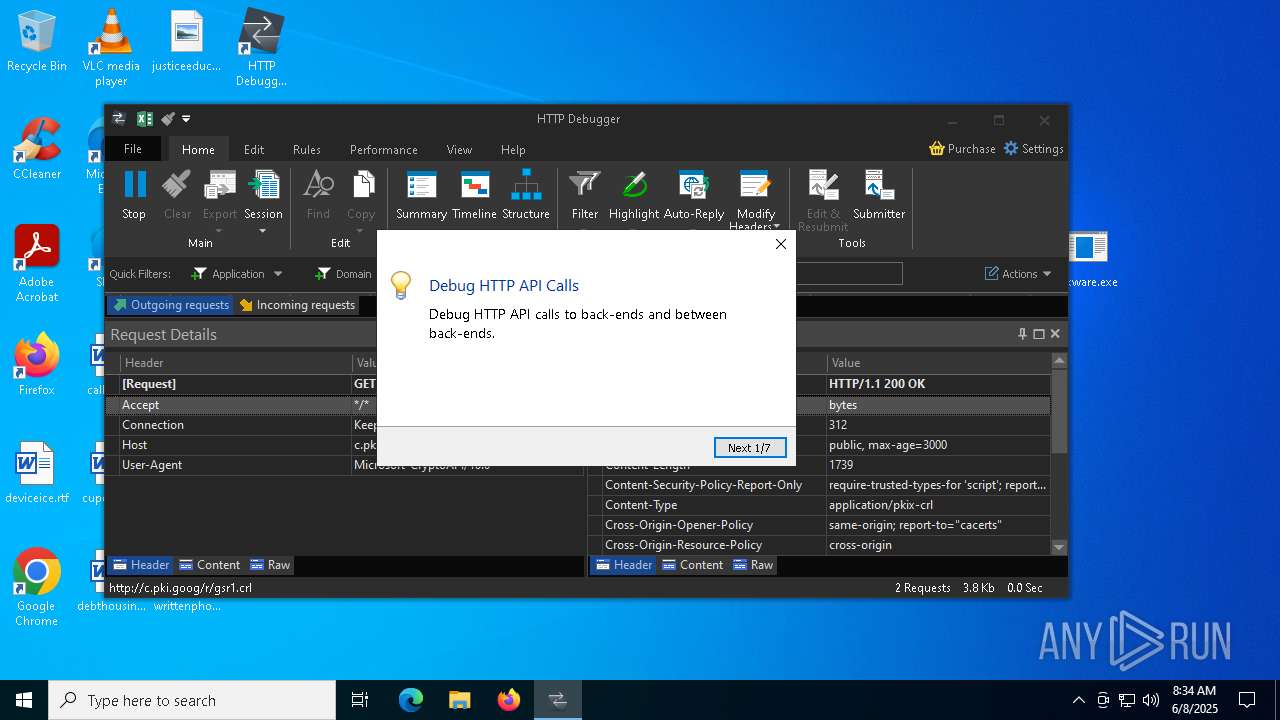Open Settings gear in HTTP Debugger

tap(1011, 148)
